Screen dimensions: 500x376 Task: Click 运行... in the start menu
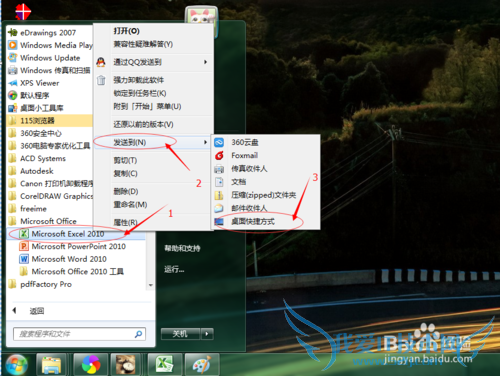(x=174, y=269)
